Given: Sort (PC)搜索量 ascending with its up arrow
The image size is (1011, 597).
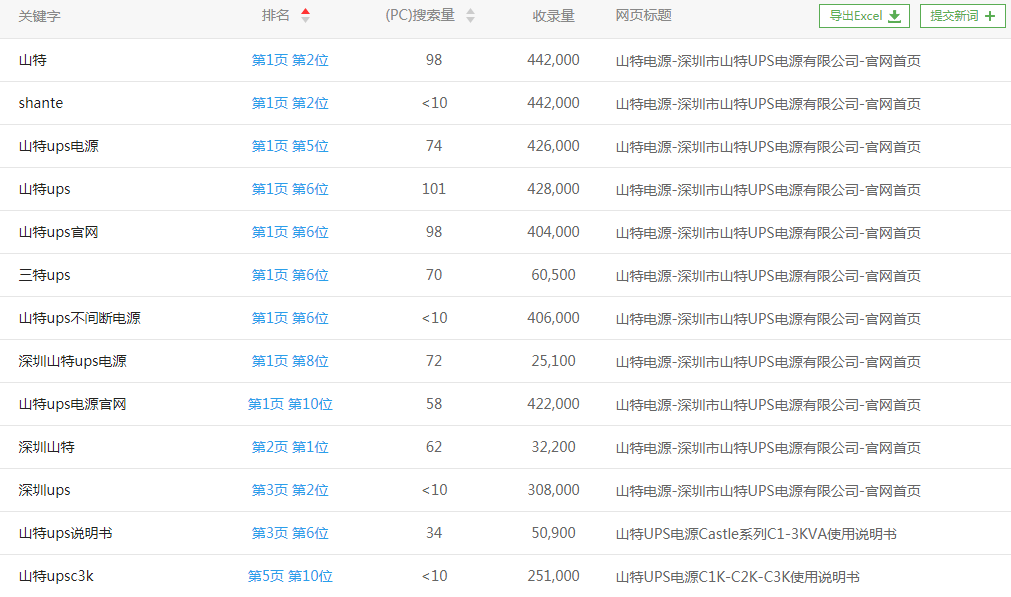Looking at the screenshot, I should [x=470, y=12].
